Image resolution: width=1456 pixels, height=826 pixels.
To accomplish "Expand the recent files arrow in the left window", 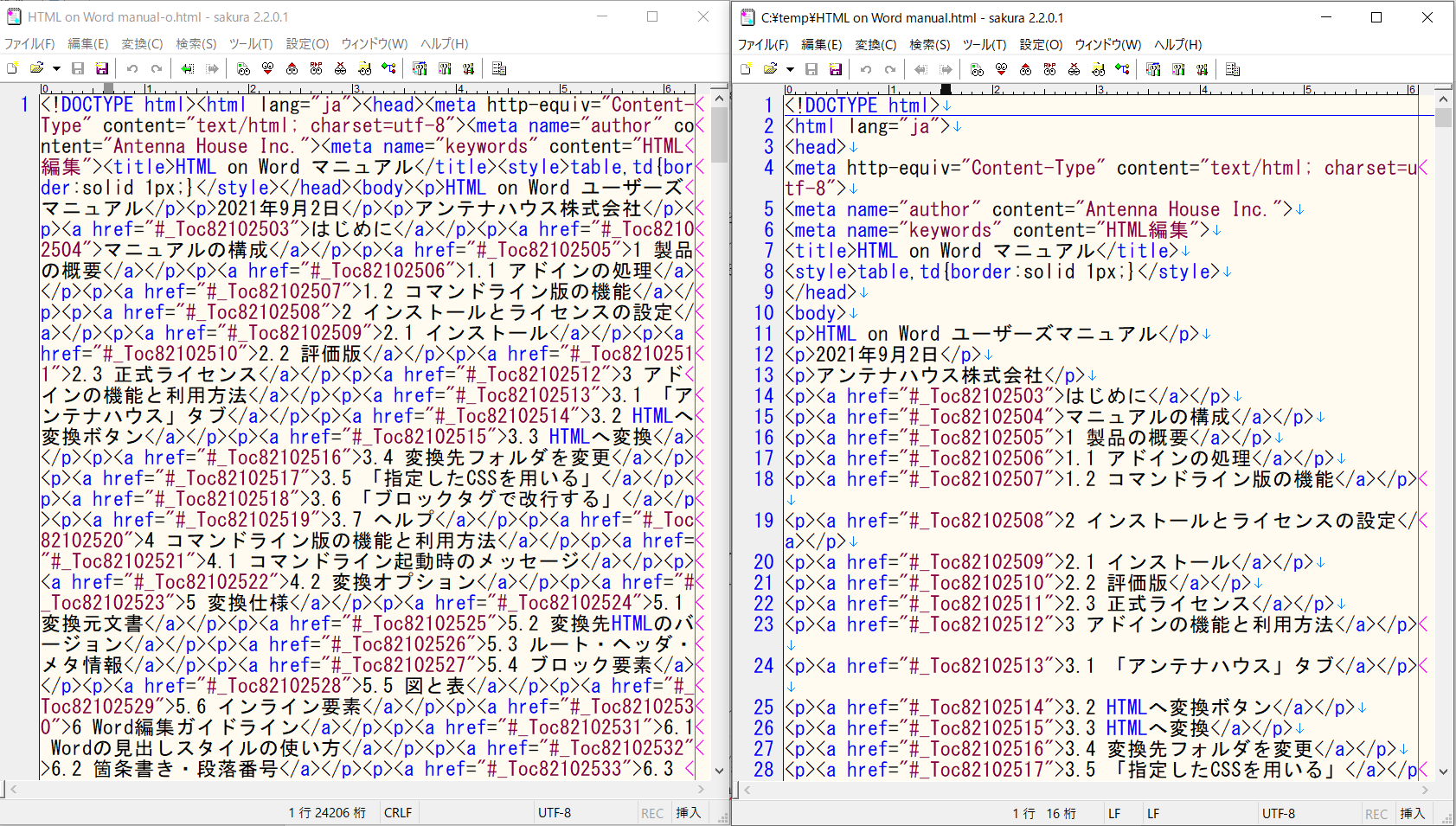I will pos(56,68).
